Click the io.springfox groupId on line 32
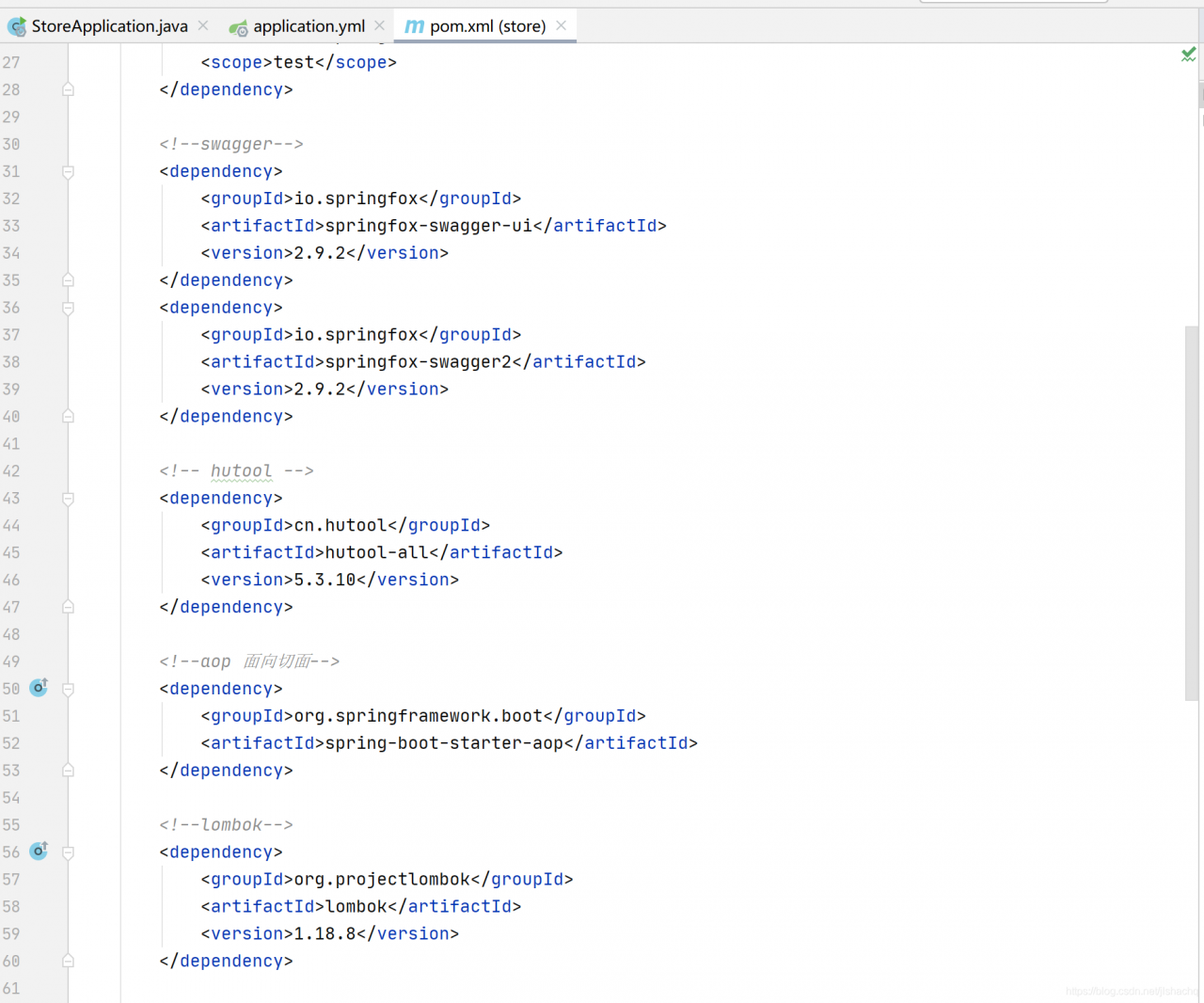Screen dimensions: 1204x1003 coord(356,199)
